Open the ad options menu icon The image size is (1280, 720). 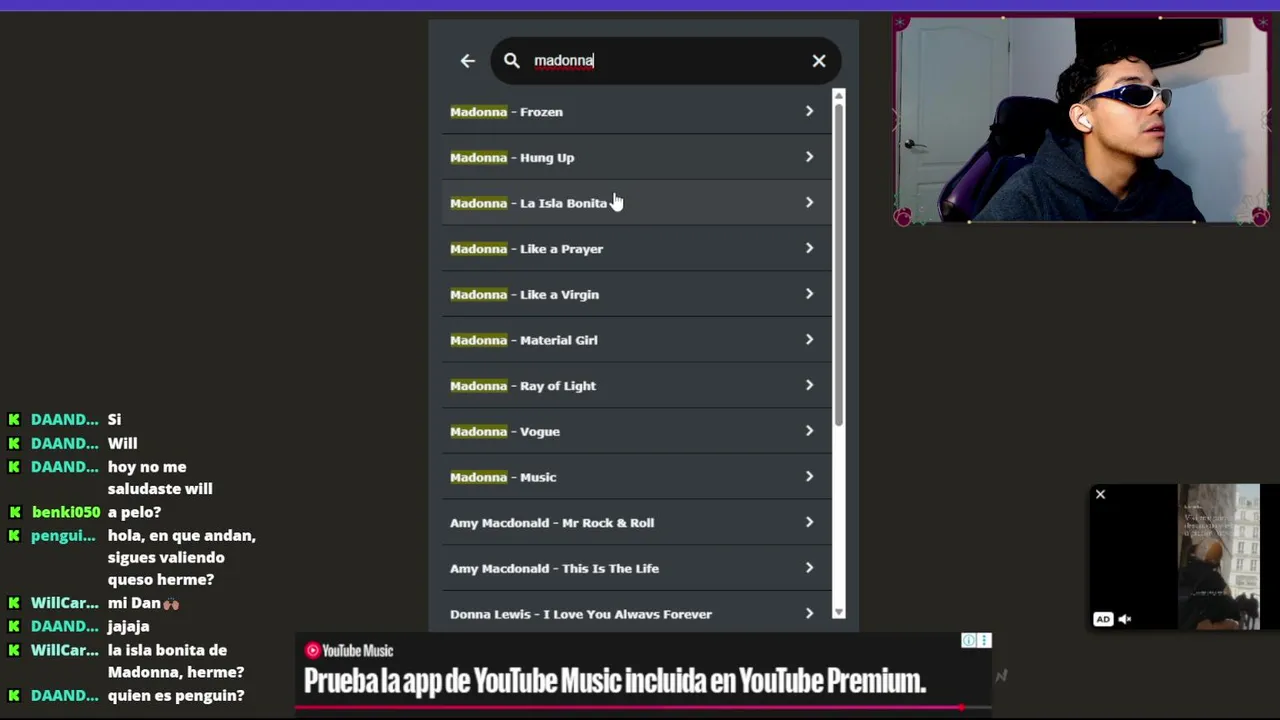coord(984,641)
